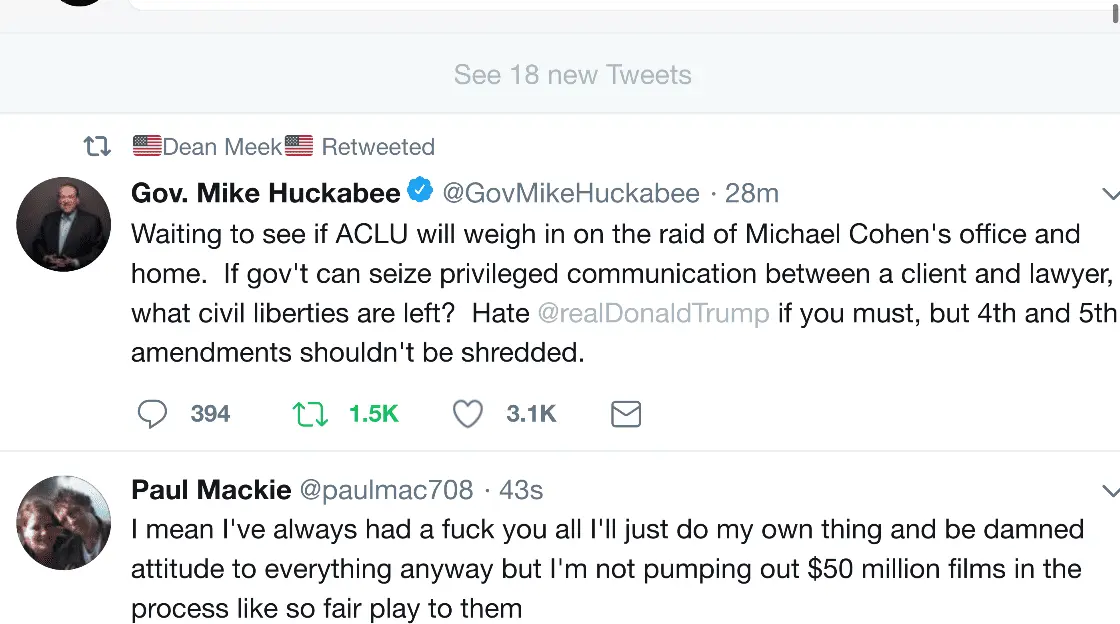Retweet Mike Huckabee's tweet
The height and width of the screenshot is (624, 1120).
tap(310, 414)
